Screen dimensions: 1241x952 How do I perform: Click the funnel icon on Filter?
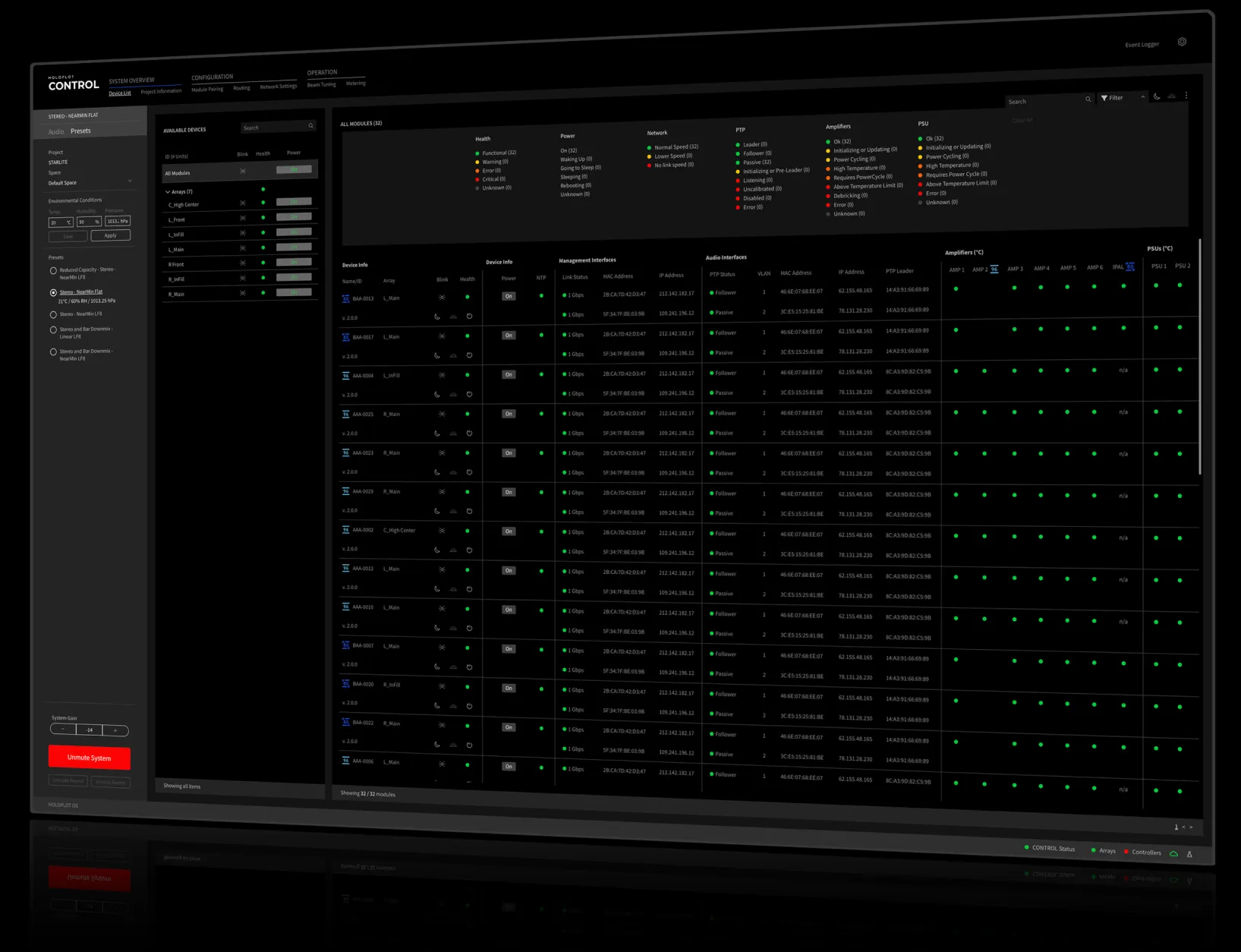1104,98
